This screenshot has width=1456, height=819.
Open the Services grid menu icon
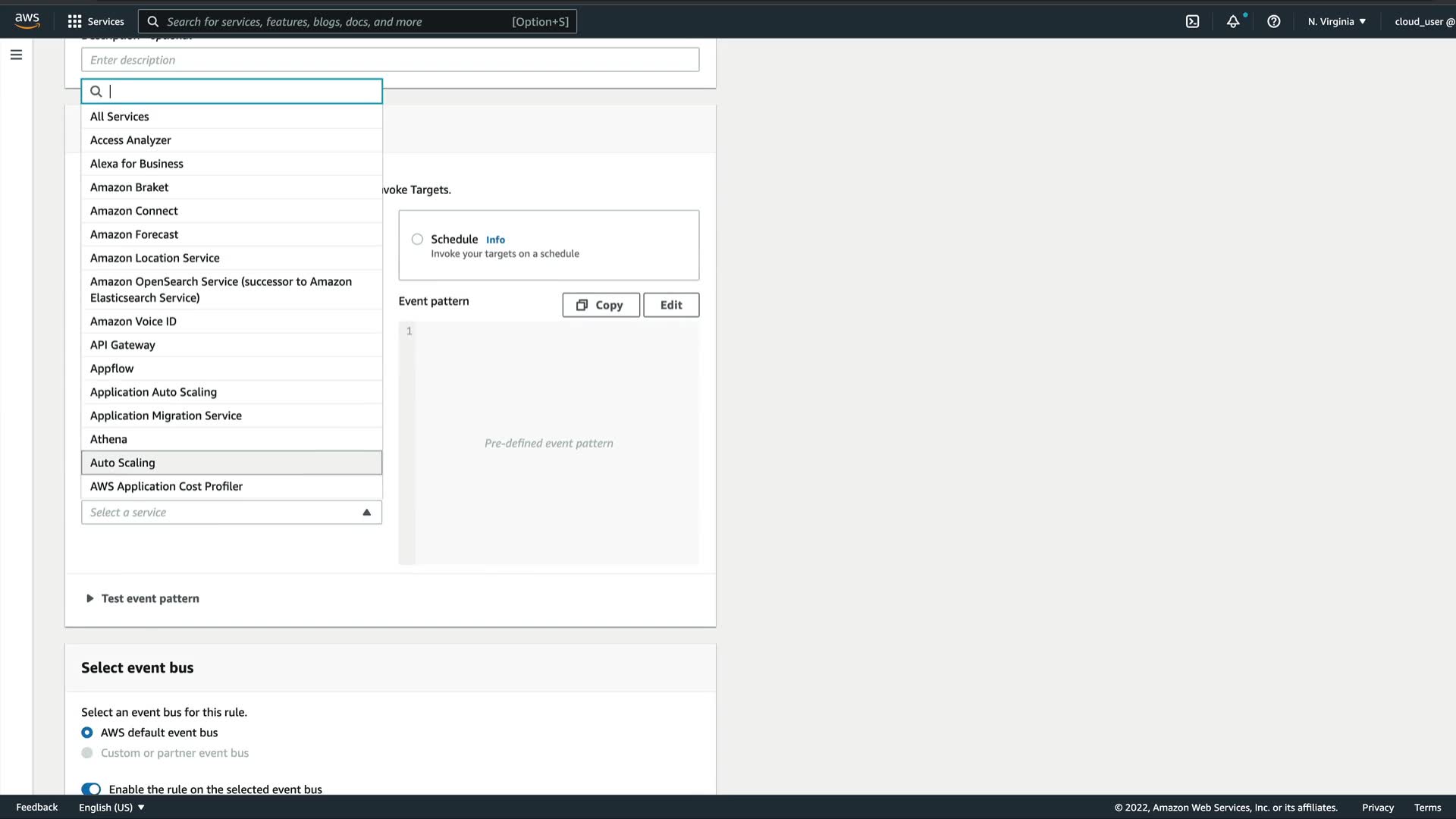pos(74,21)
